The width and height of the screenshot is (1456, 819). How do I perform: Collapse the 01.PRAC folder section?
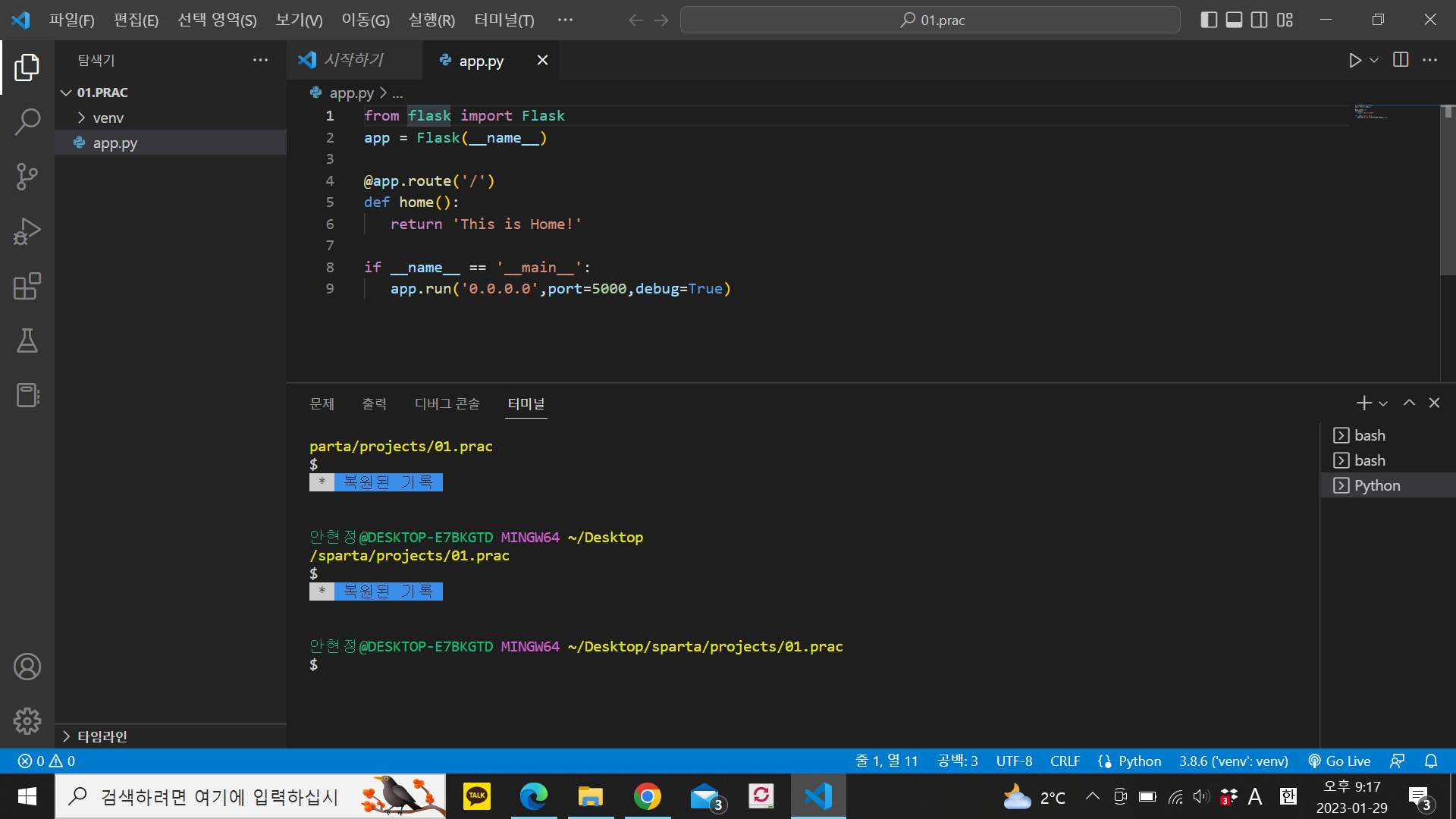[x=171, y=92]
